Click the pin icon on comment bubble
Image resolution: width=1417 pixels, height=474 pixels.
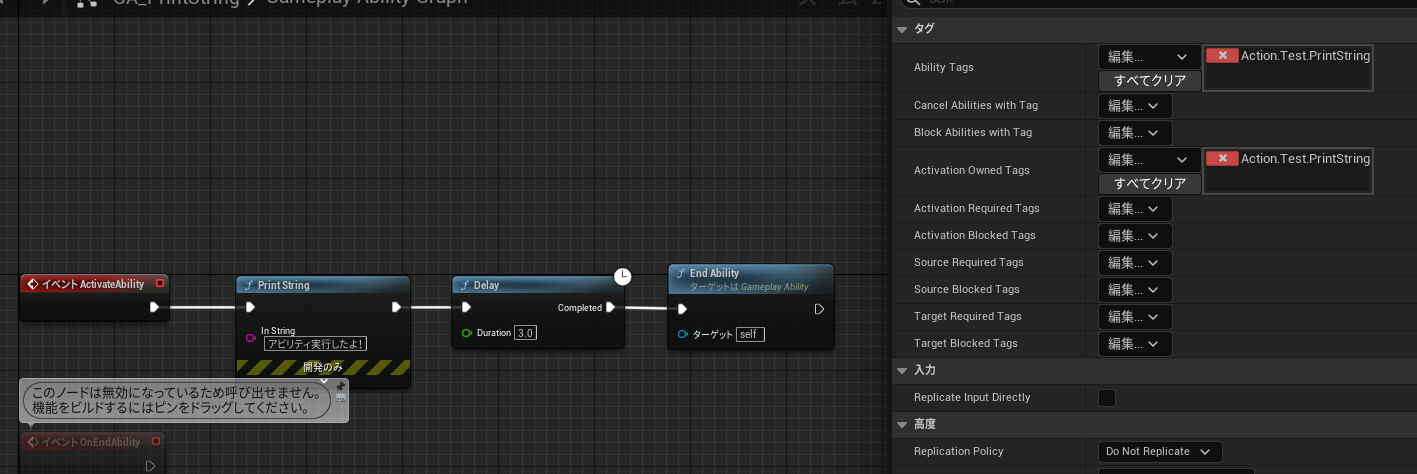pyautogui.click(x=340, y=387)
